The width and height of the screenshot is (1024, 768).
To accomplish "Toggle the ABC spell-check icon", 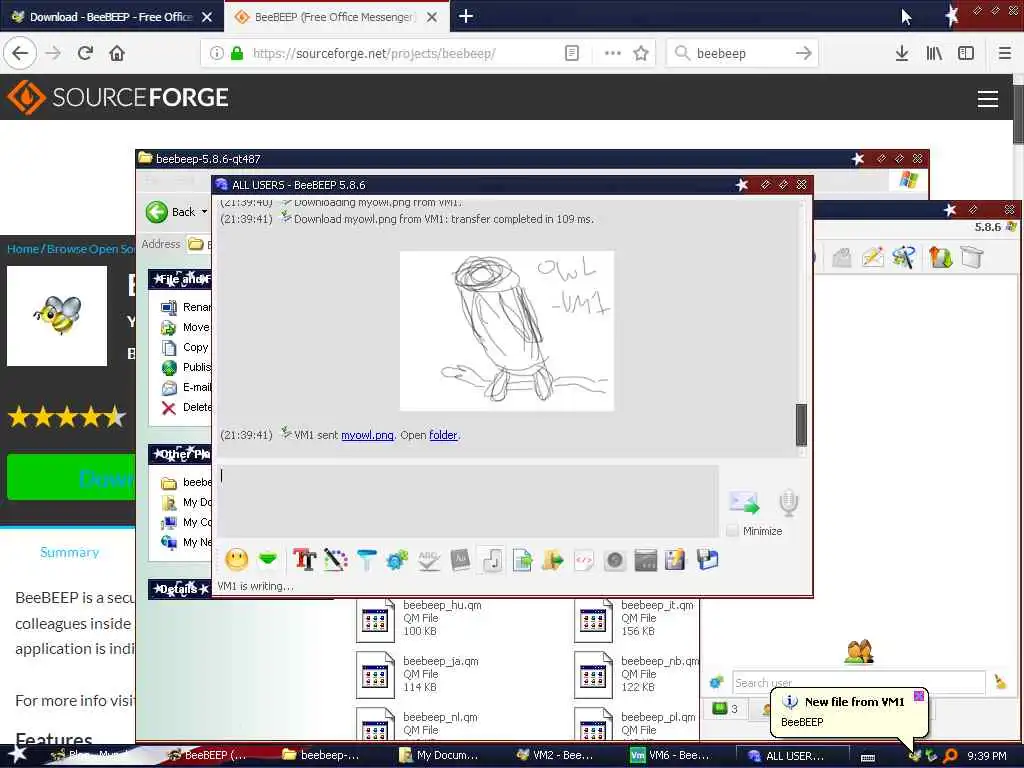I will tap(428, 560).
